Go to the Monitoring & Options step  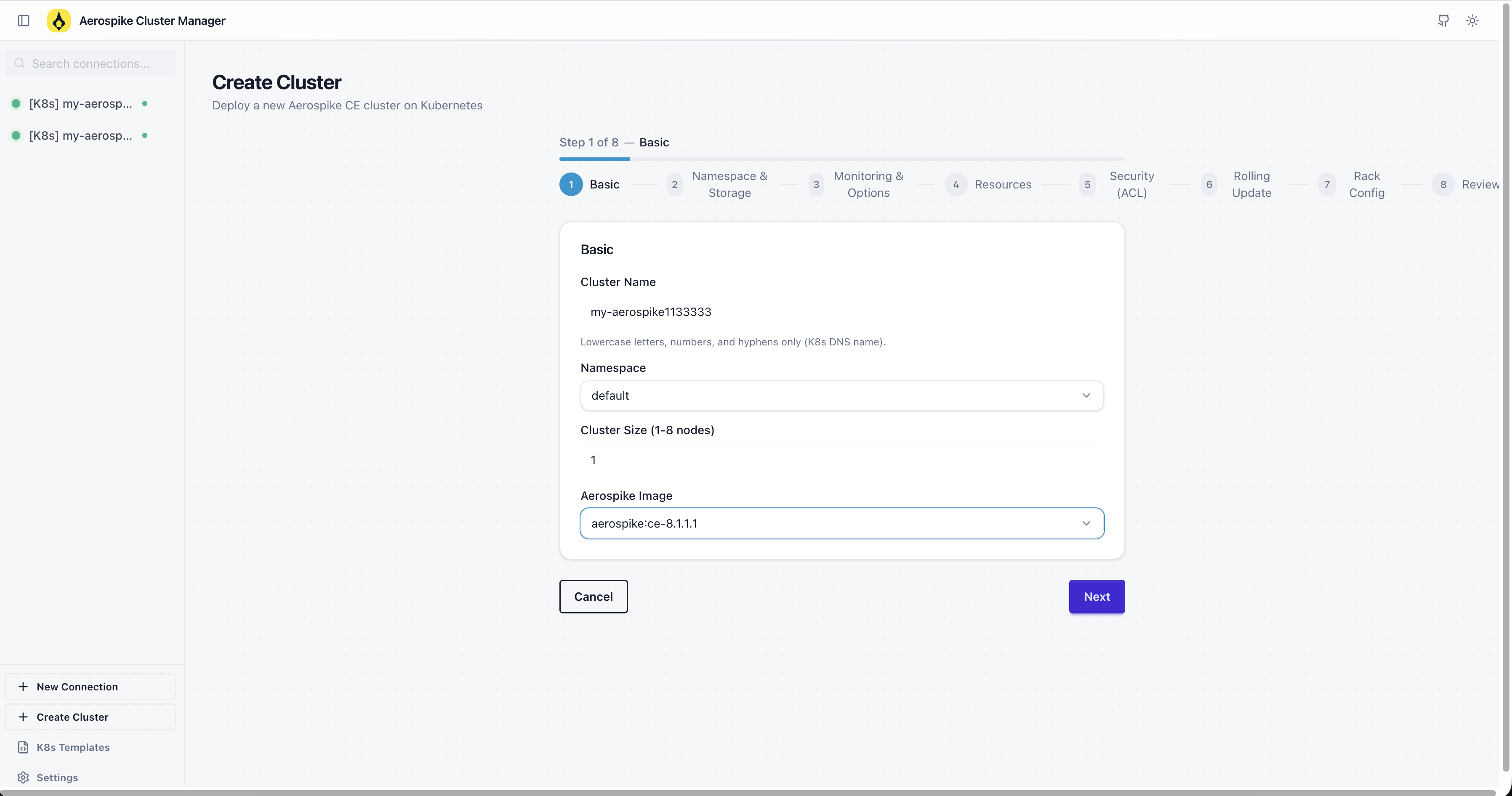click(817, 184)
